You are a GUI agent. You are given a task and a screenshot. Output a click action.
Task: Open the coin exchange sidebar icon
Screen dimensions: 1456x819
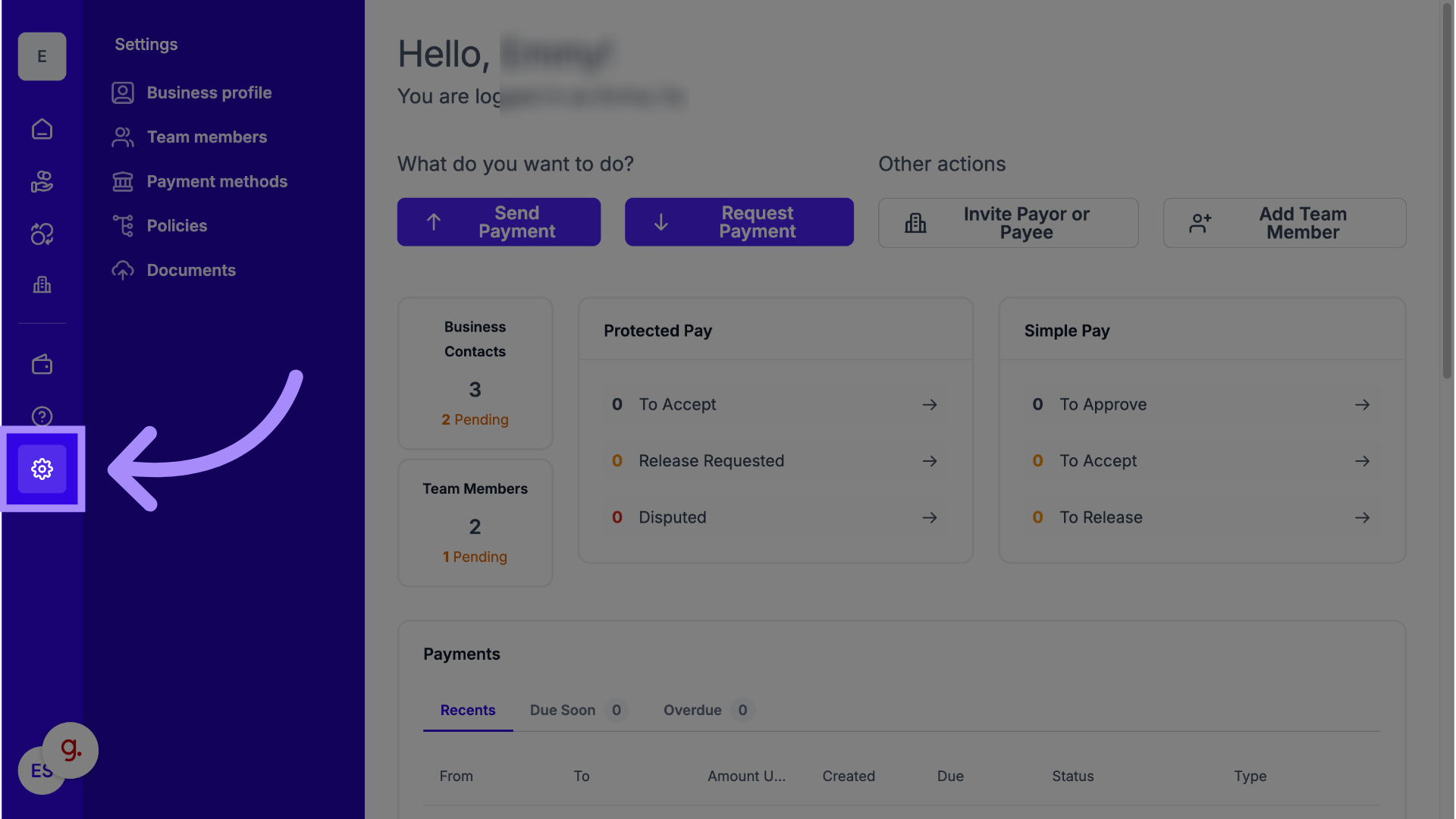tap(42, 234)
